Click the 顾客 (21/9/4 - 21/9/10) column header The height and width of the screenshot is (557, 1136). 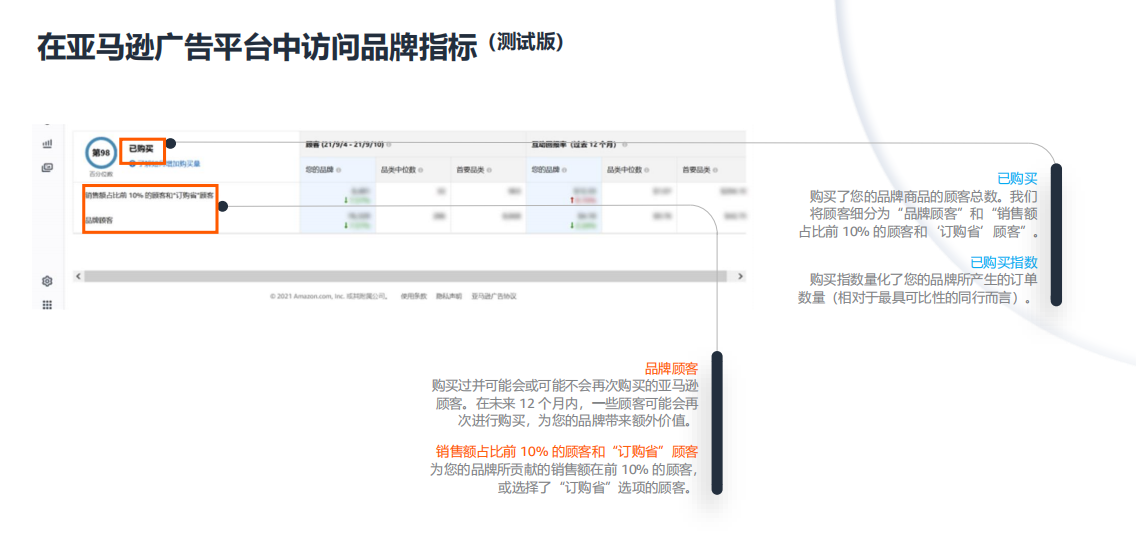coord(345,144)
